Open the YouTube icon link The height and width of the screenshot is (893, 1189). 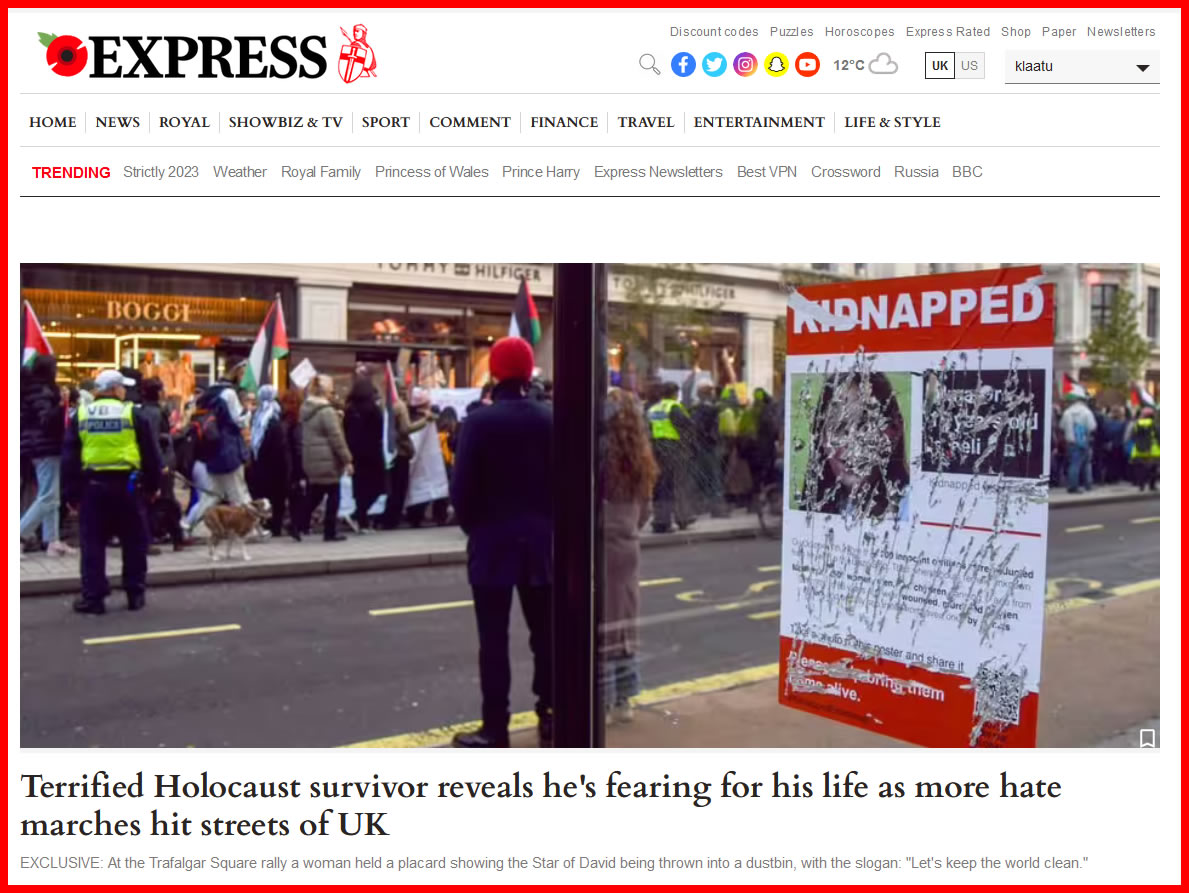[808, 65]
